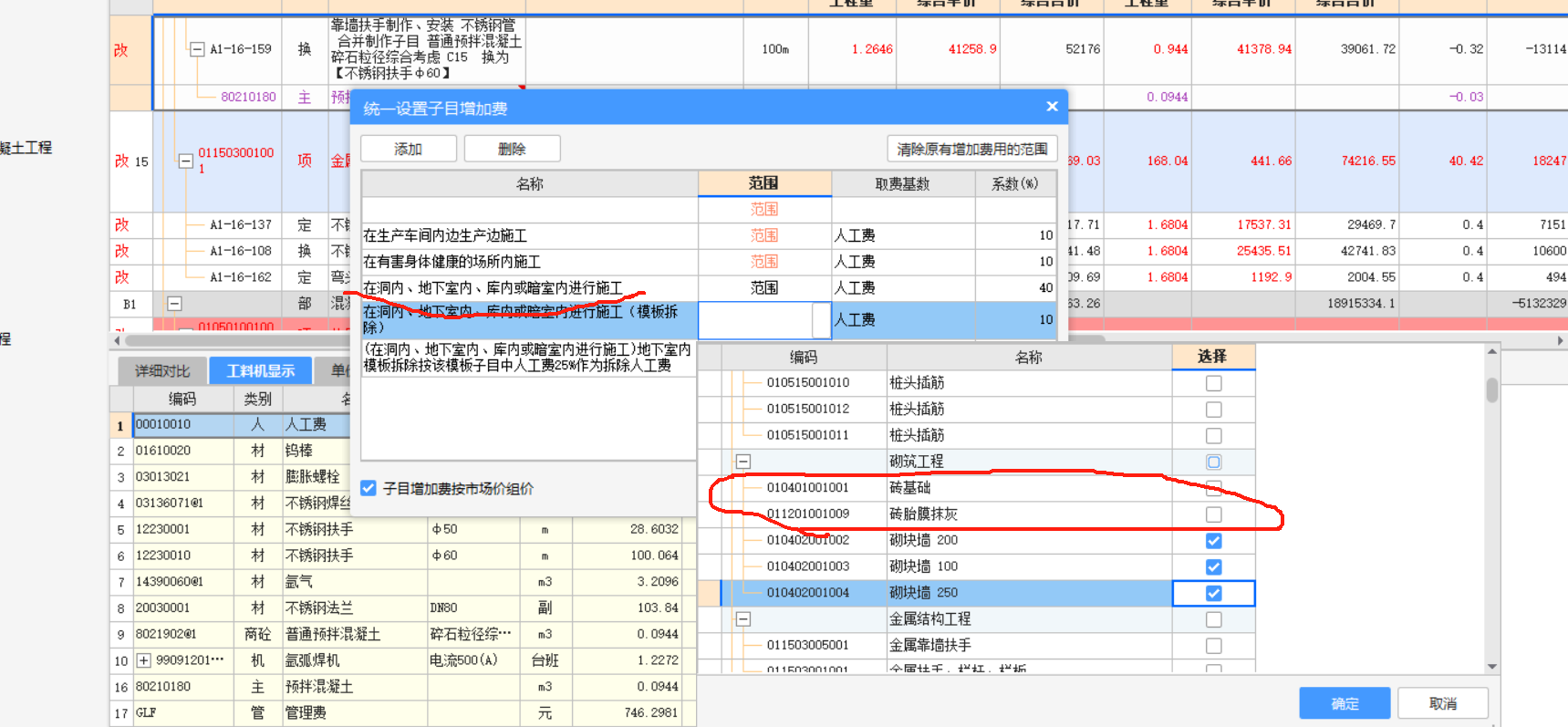Expand the 99091201 machine row
1568x727 pixels.
click(144, 659)
